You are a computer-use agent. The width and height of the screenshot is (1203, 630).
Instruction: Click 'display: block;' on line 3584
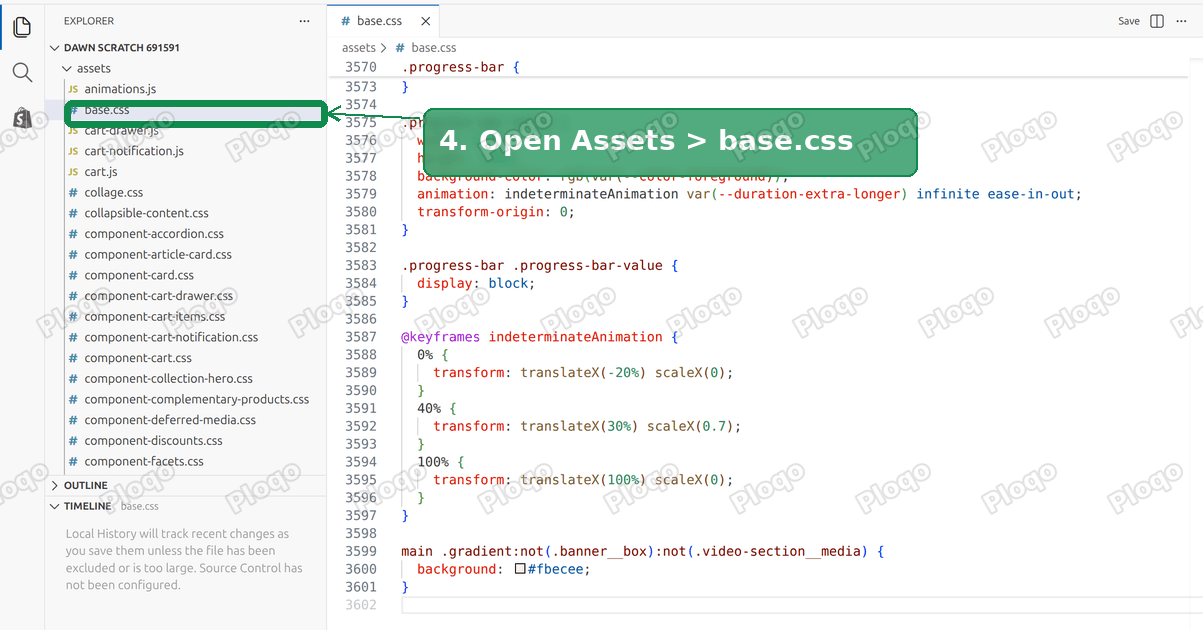476,283
